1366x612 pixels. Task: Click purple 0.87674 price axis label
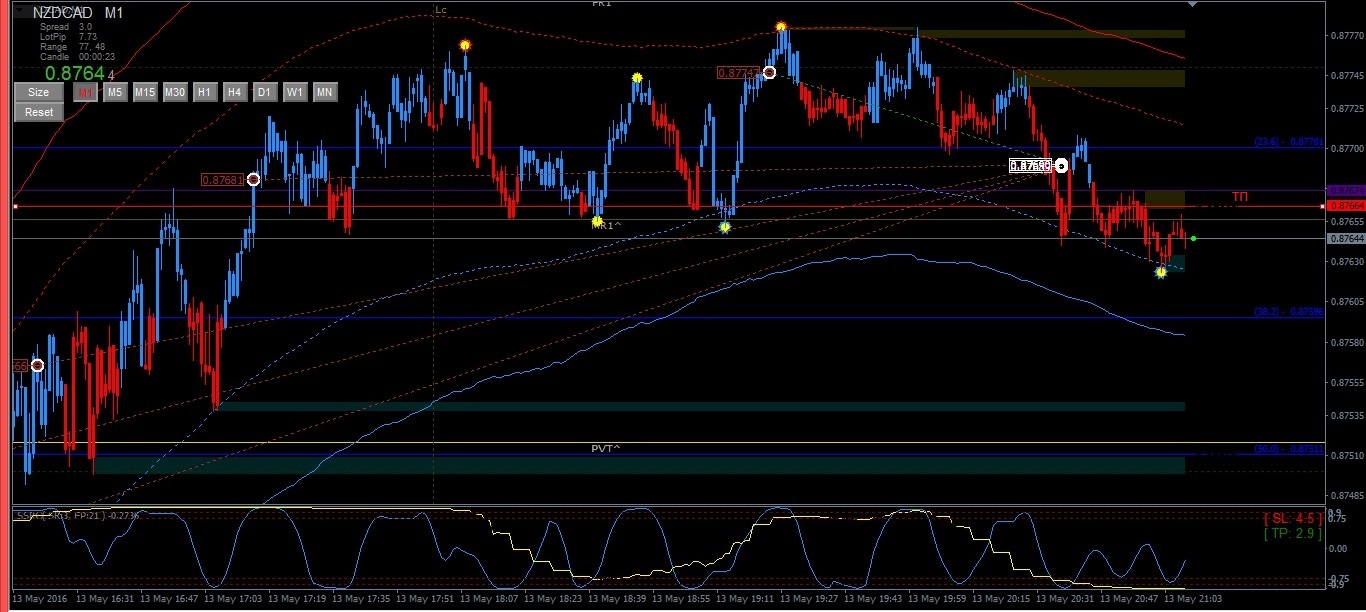point(1345,190)
